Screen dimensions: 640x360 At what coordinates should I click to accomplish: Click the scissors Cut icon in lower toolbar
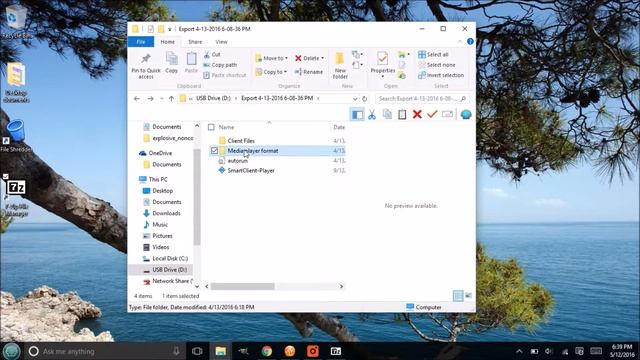(372, 114)
